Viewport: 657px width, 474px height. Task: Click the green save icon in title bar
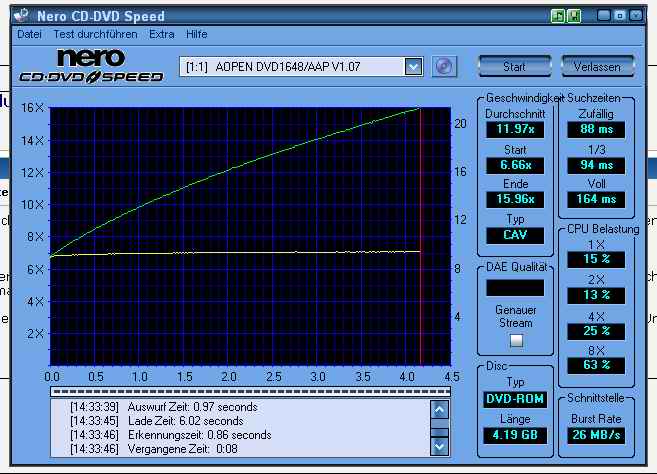pos(574,16)
